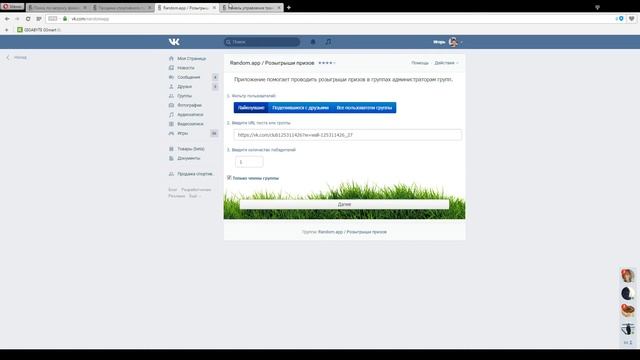This screenshot has height=360, width=640.
Task: Toggle the group members only checkbox
Action: coord(229,178)
